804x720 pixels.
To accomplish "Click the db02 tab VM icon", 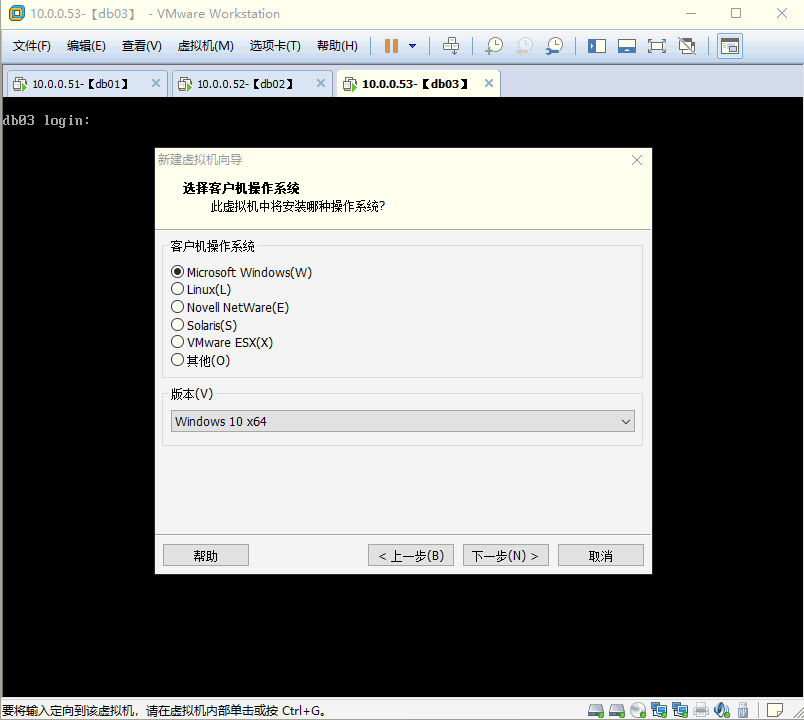I will 185,84.
